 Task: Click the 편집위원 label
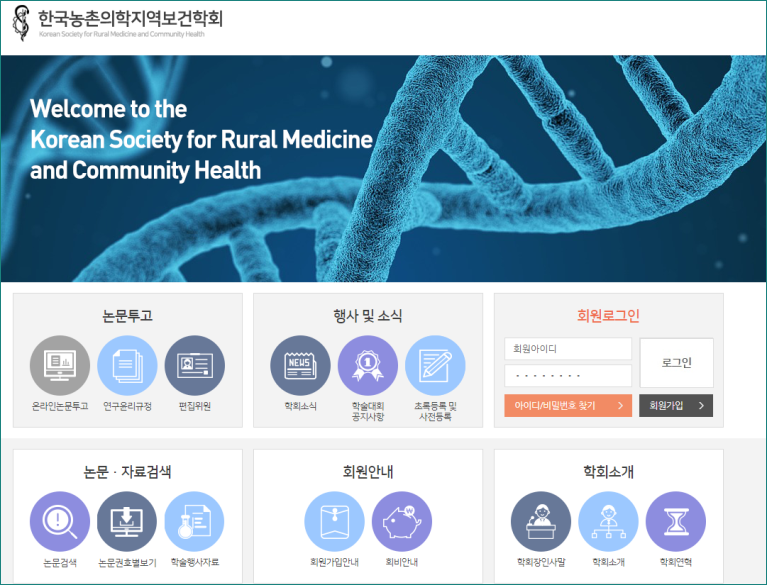tap(195, 406)
